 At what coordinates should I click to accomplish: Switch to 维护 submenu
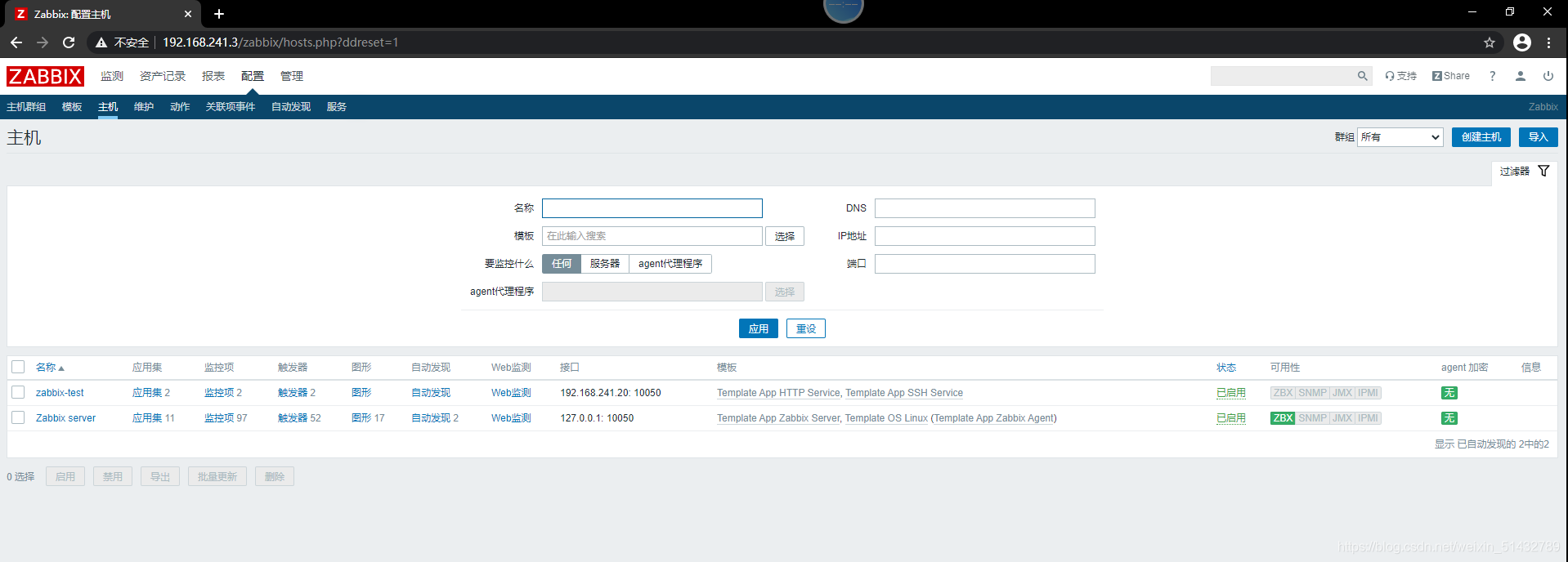144,107
